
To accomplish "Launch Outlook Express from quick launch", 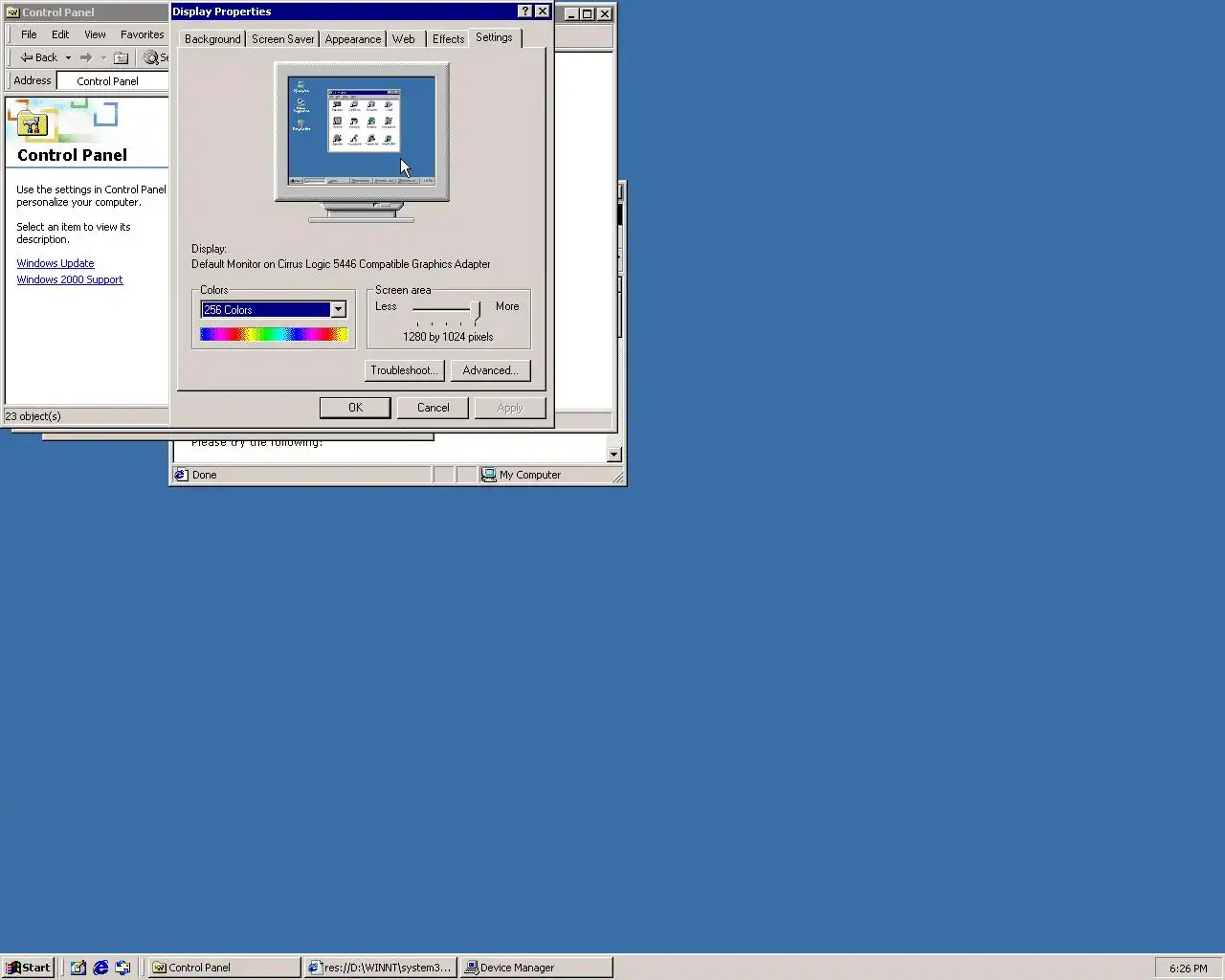I will tap(122, 968).
